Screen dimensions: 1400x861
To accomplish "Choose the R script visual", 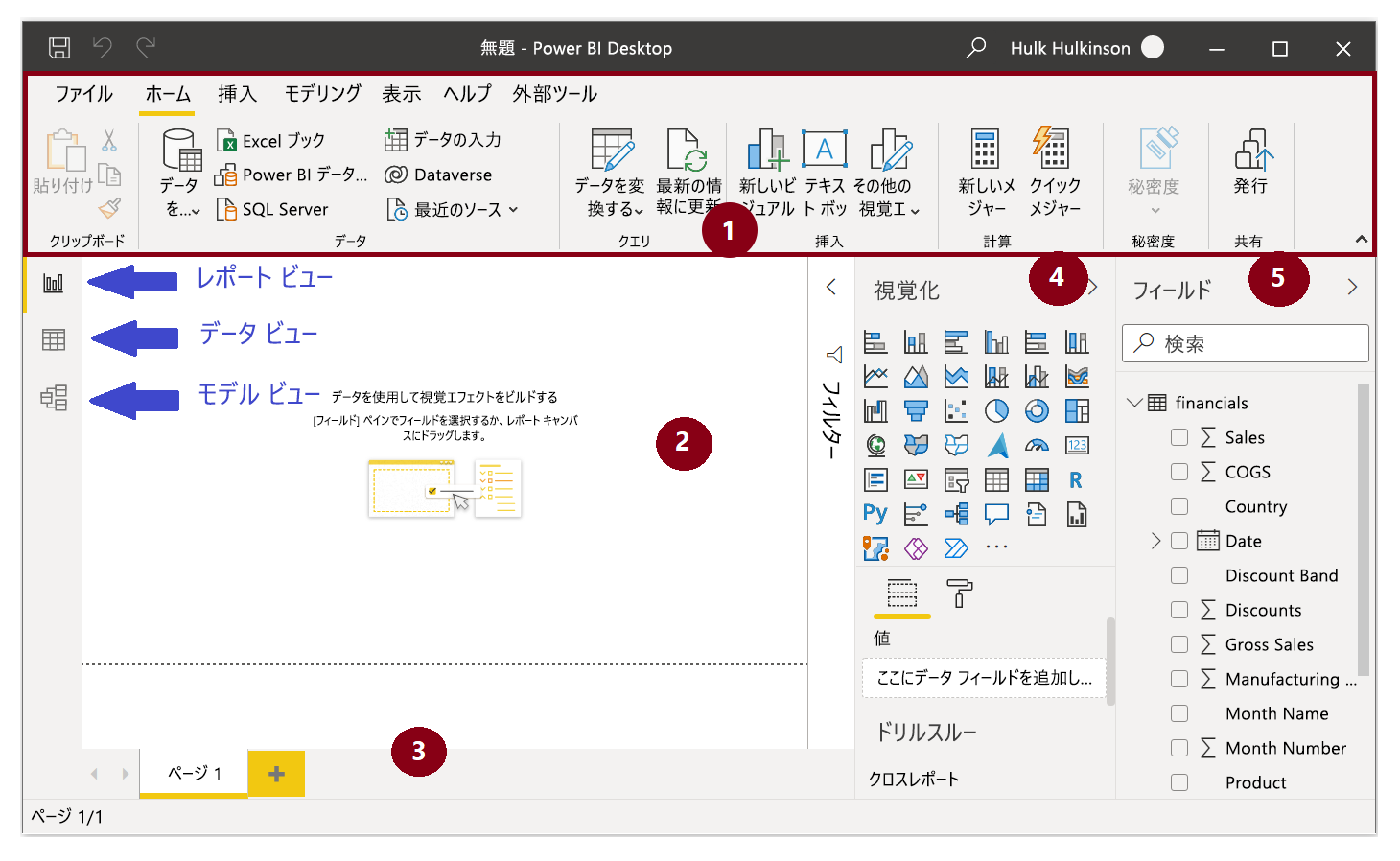I will tap(1076, 479).
